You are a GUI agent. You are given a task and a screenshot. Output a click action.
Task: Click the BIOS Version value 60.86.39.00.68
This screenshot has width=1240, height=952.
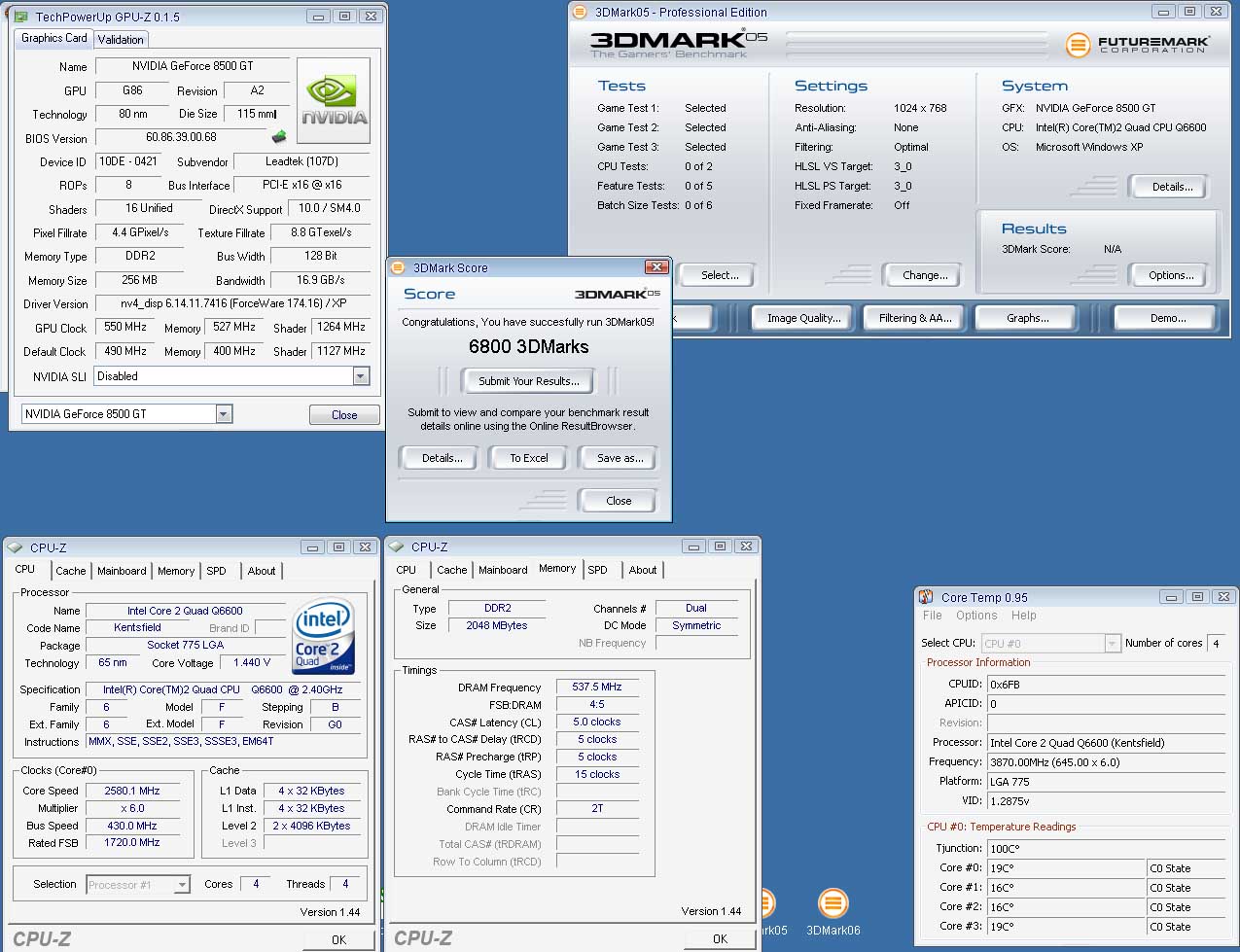(x=181, y=137)
